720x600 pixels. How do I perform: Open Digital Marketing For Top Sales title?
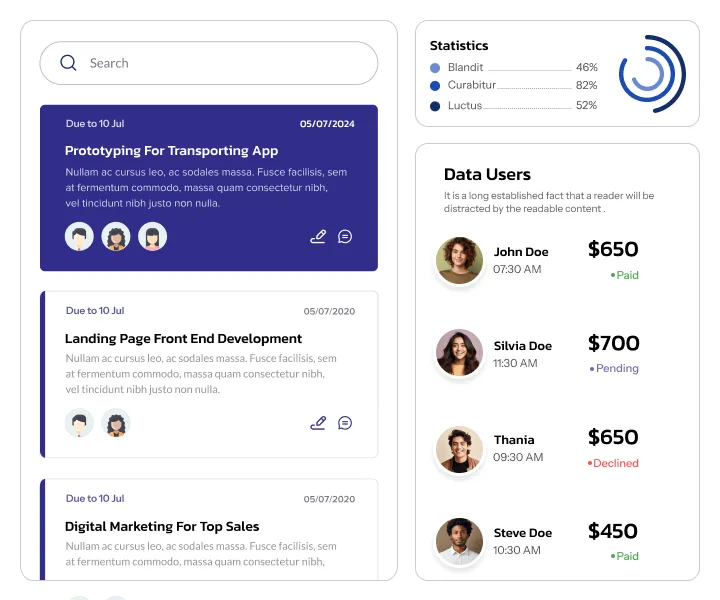click(x=162, y=527)
